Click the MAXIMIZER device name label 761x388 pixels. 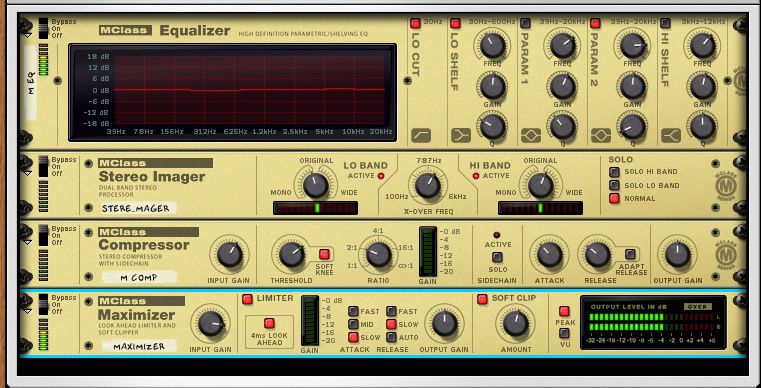click(139, 346)
